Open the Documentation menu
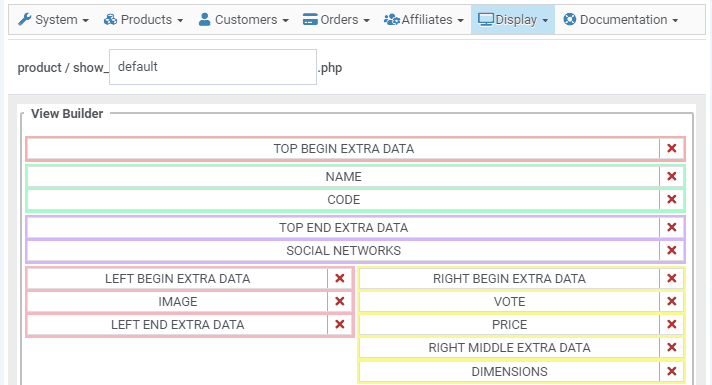 coord(620,20)
